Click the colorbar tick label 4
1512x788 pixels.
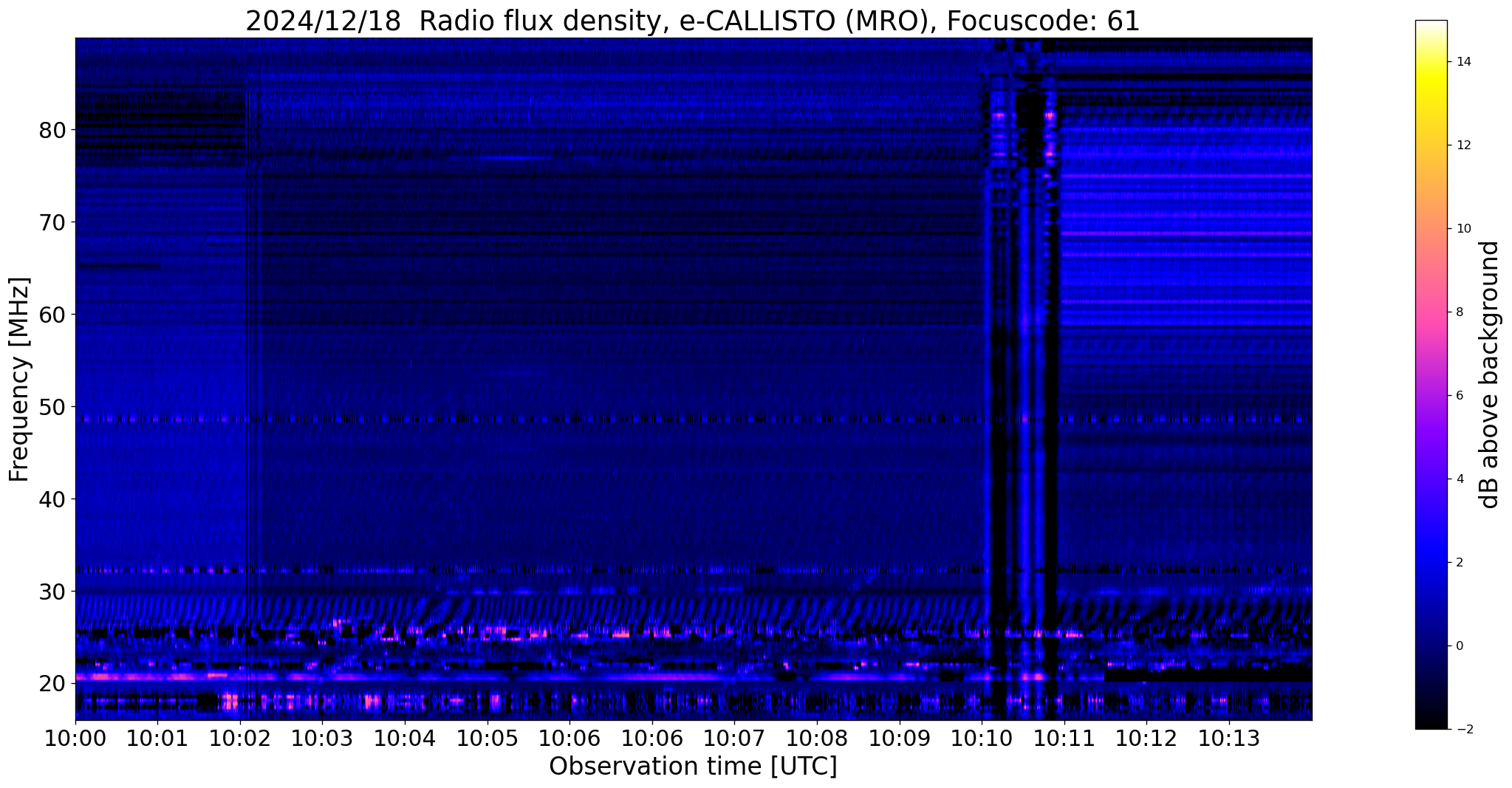1459,479
